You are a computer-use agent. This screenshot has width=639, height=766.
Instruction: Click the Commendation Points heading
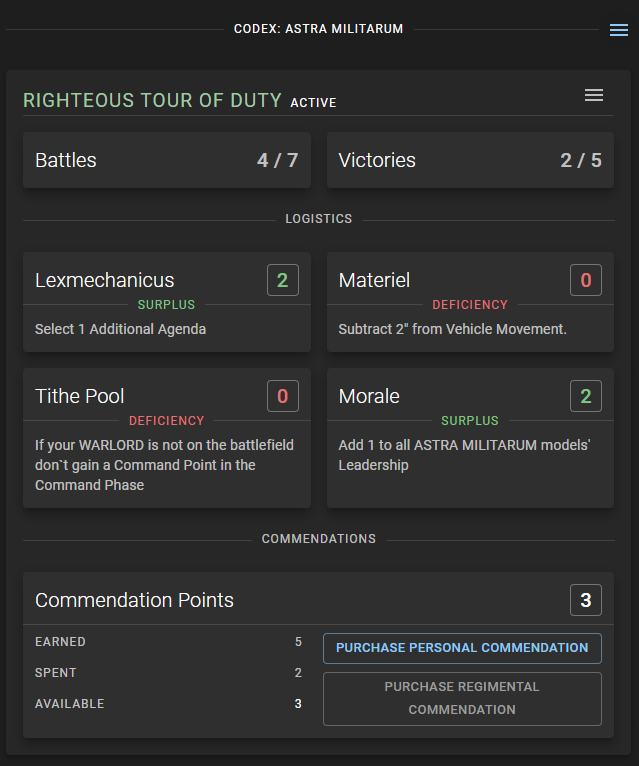coord(134,601)
